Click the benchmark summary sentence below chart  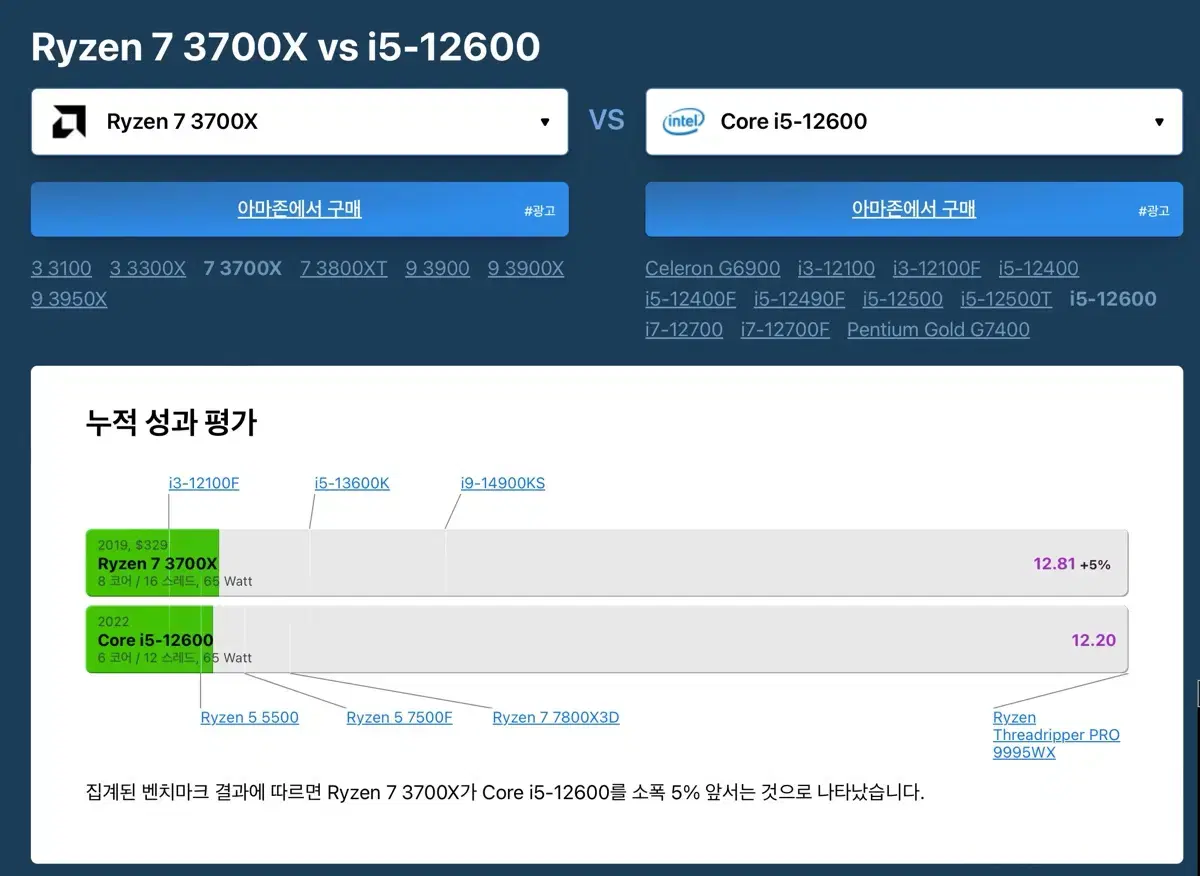tap(505, 793)
